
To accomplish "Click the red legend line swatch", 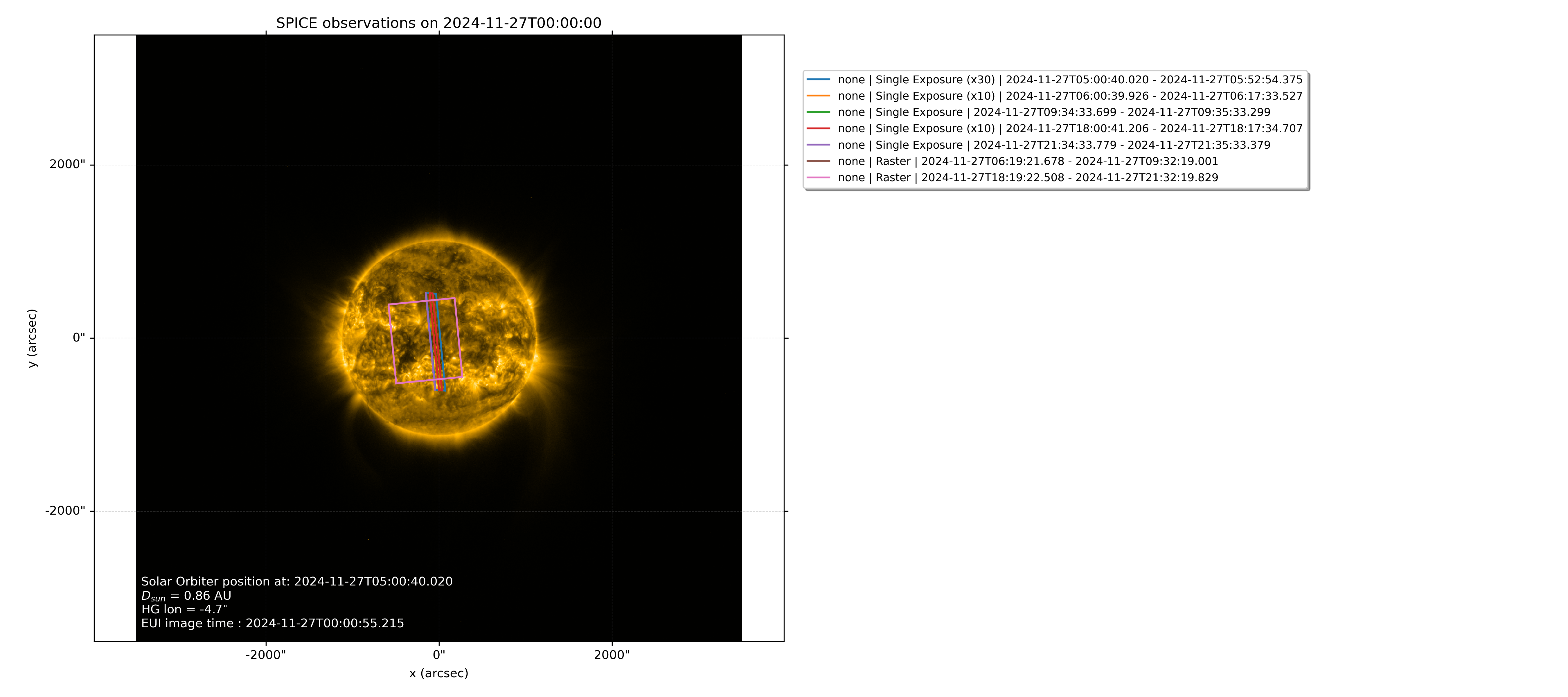I will pyautogui.click(x=818, y=128).
